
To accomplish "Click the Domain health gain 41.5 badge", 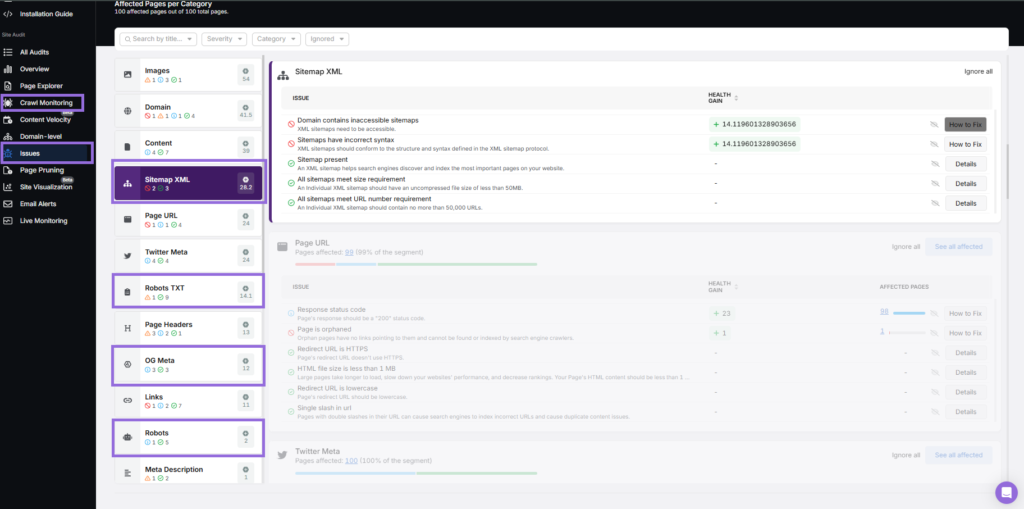I will coord(246,111).
